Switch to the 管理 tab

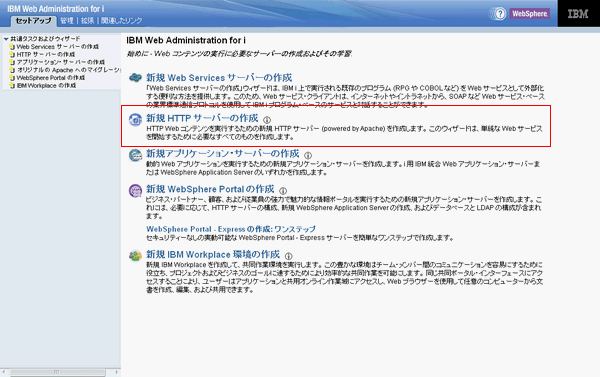point(67,21)
